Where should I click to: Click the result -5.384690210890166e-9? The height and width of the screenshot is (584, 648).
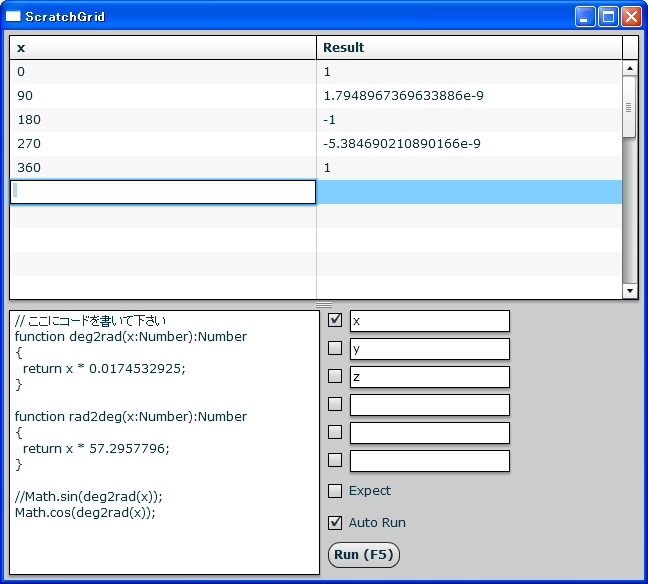coord(402,144)
